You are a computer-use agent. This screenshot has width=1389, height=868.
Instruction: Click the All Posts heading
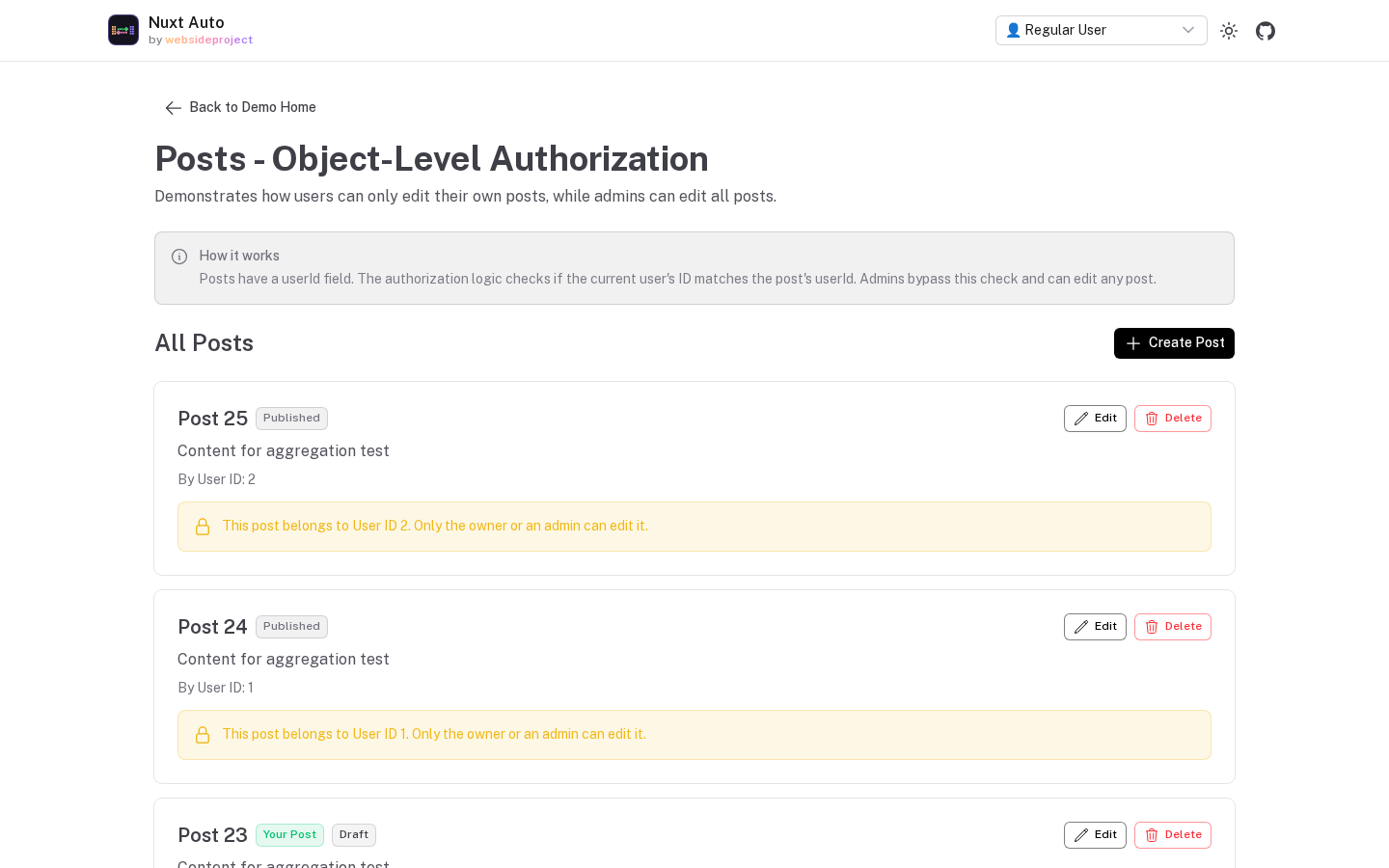click(204, 343)
